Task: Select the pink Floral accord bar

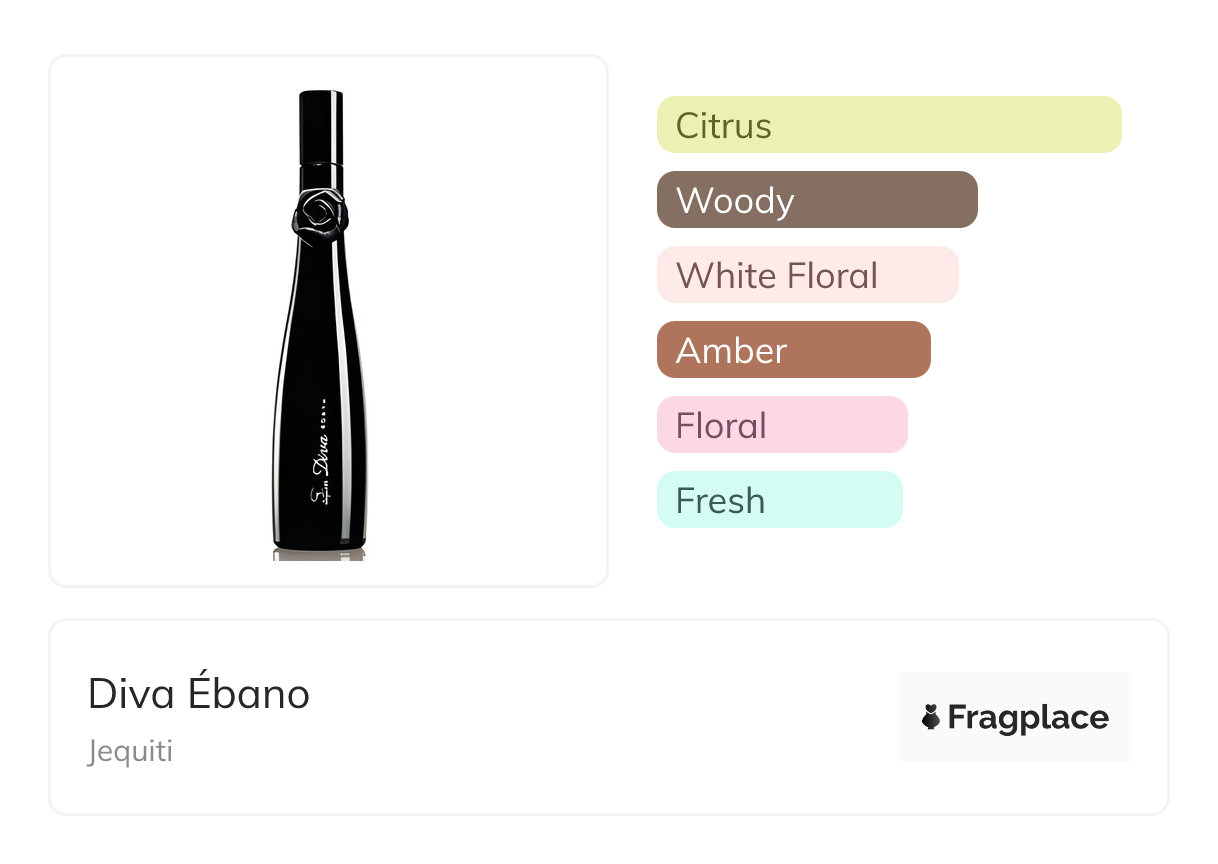Action: click(x=781, y=425)
